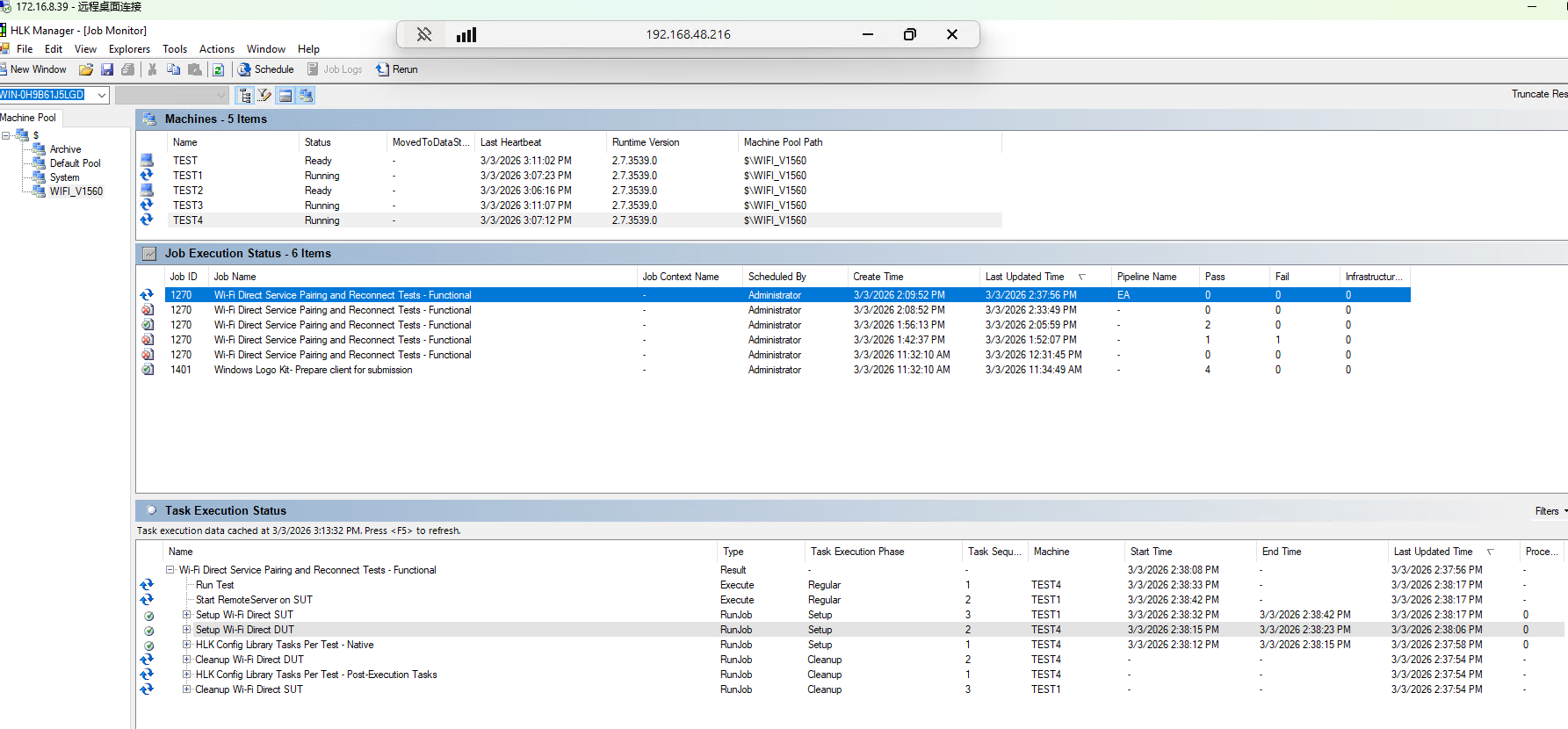Toggle the machines pane view icon
This screenshot has height=729, width=1568.
click(306, 95)
